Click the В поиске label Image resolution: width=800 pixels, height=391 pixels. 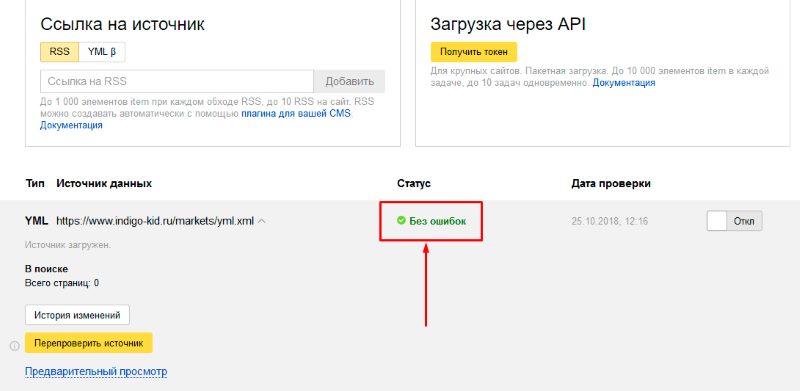pyautogui.click(x=46, y=269)
